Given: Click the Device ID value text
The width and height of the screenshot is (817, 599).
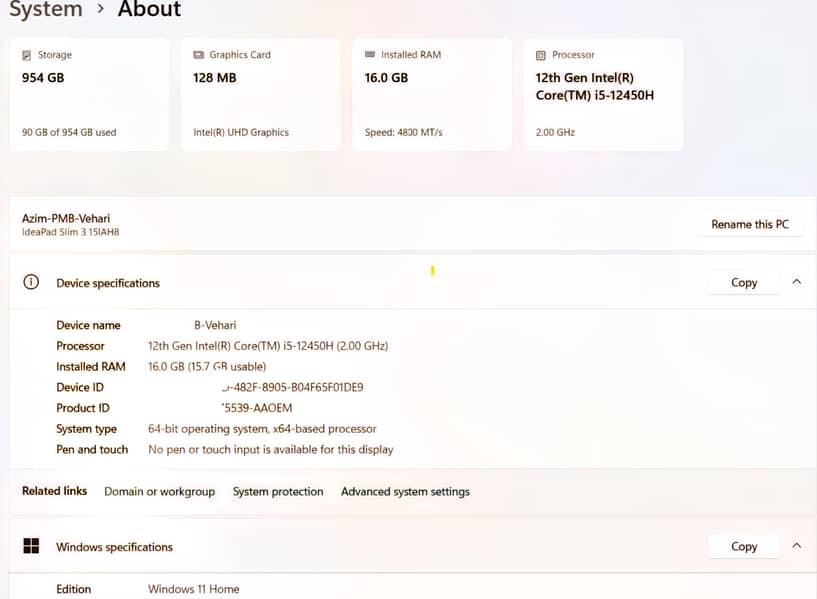Looking at the screenshot, I should (x=292, y=387).
